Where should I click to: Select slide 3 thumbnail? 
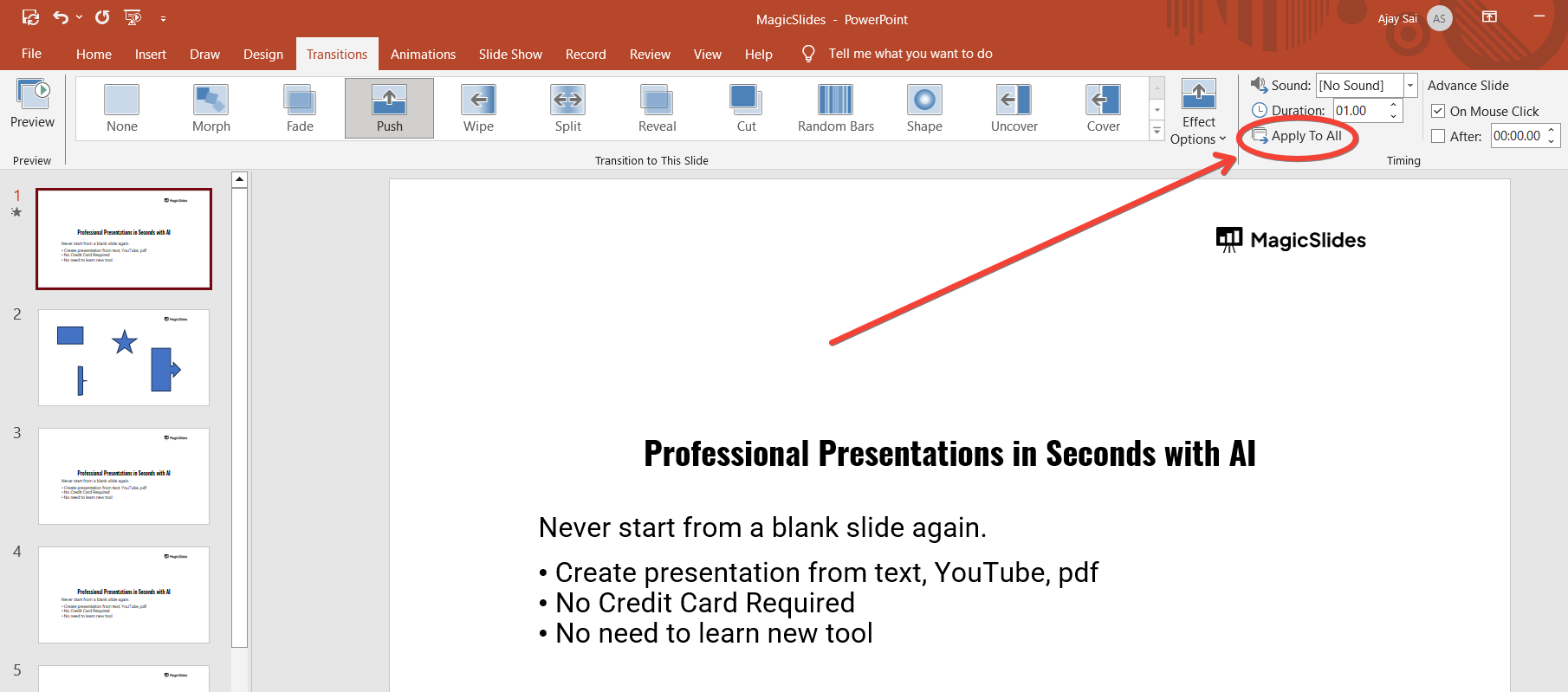(124, 476)
